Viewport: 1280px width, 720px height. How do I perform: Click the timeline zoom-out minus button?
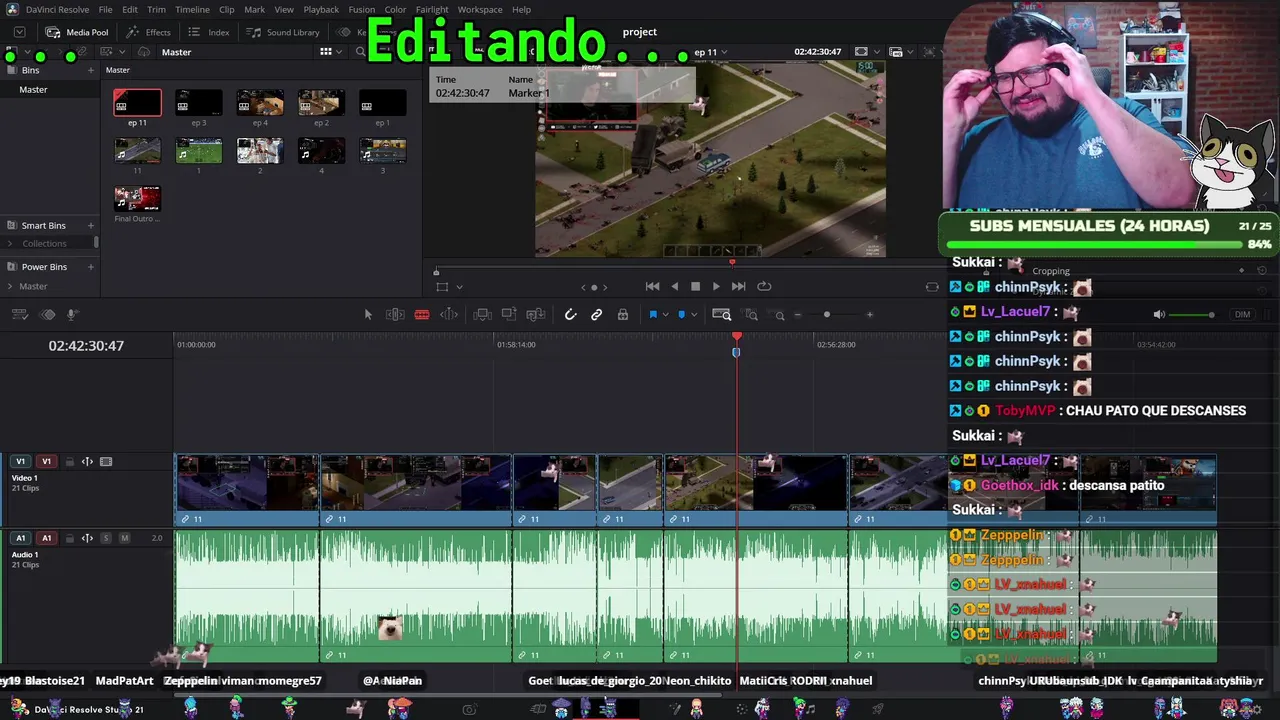[x=797, y=315]
